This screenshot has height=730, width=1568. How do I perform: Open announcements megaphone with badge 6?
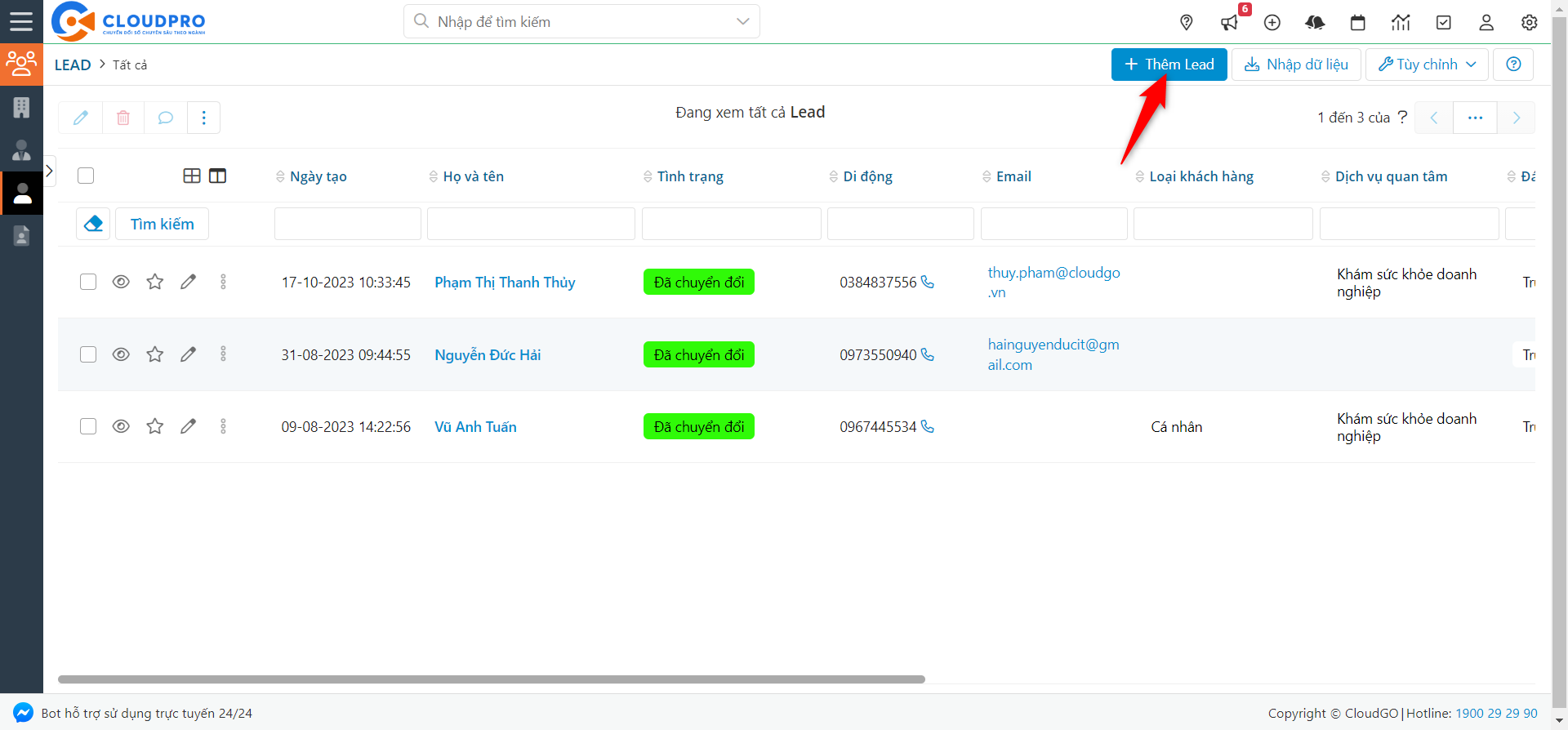[1230, 23]
